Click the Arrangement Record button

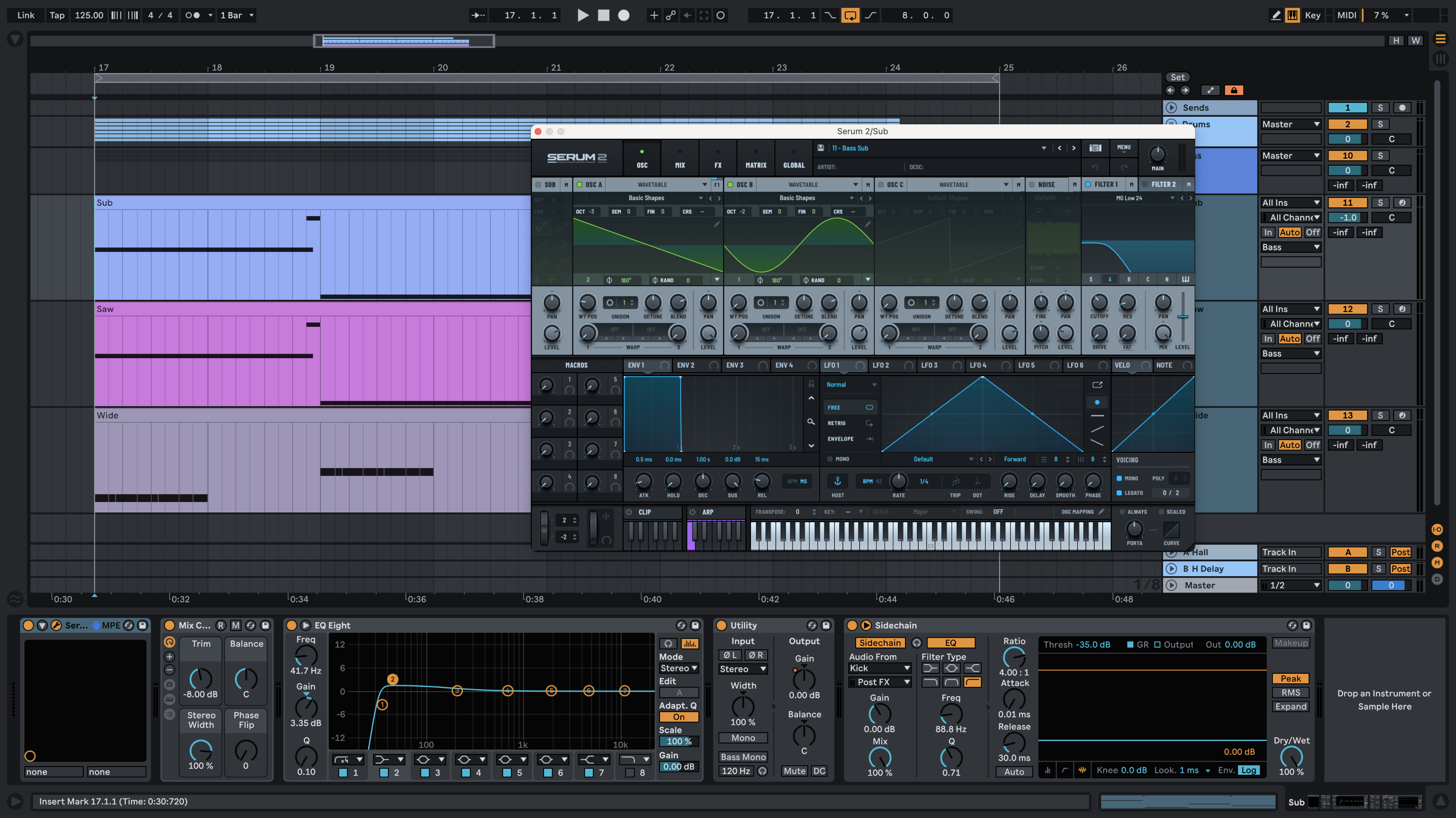tap(623, 15)
